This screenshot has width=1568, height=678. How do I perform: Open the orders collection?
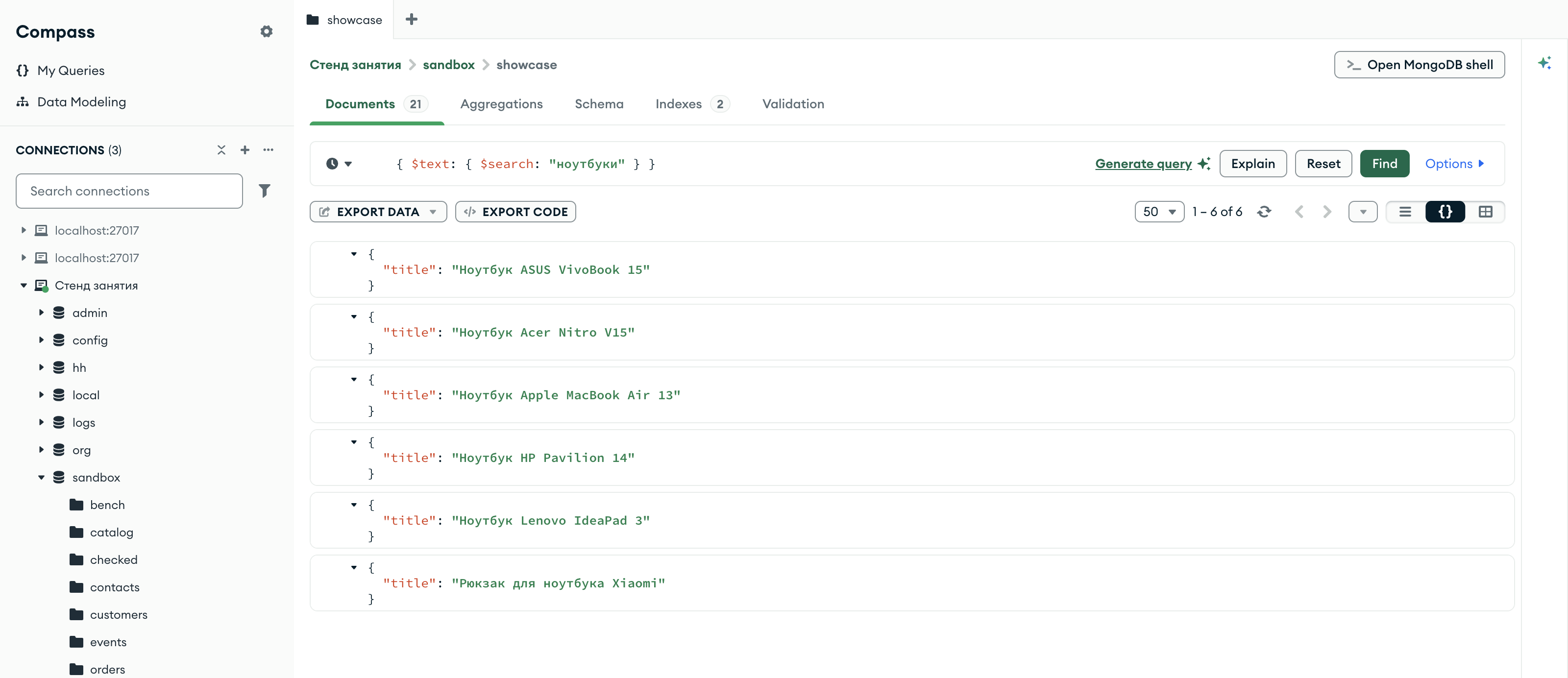tap(107, 670)
